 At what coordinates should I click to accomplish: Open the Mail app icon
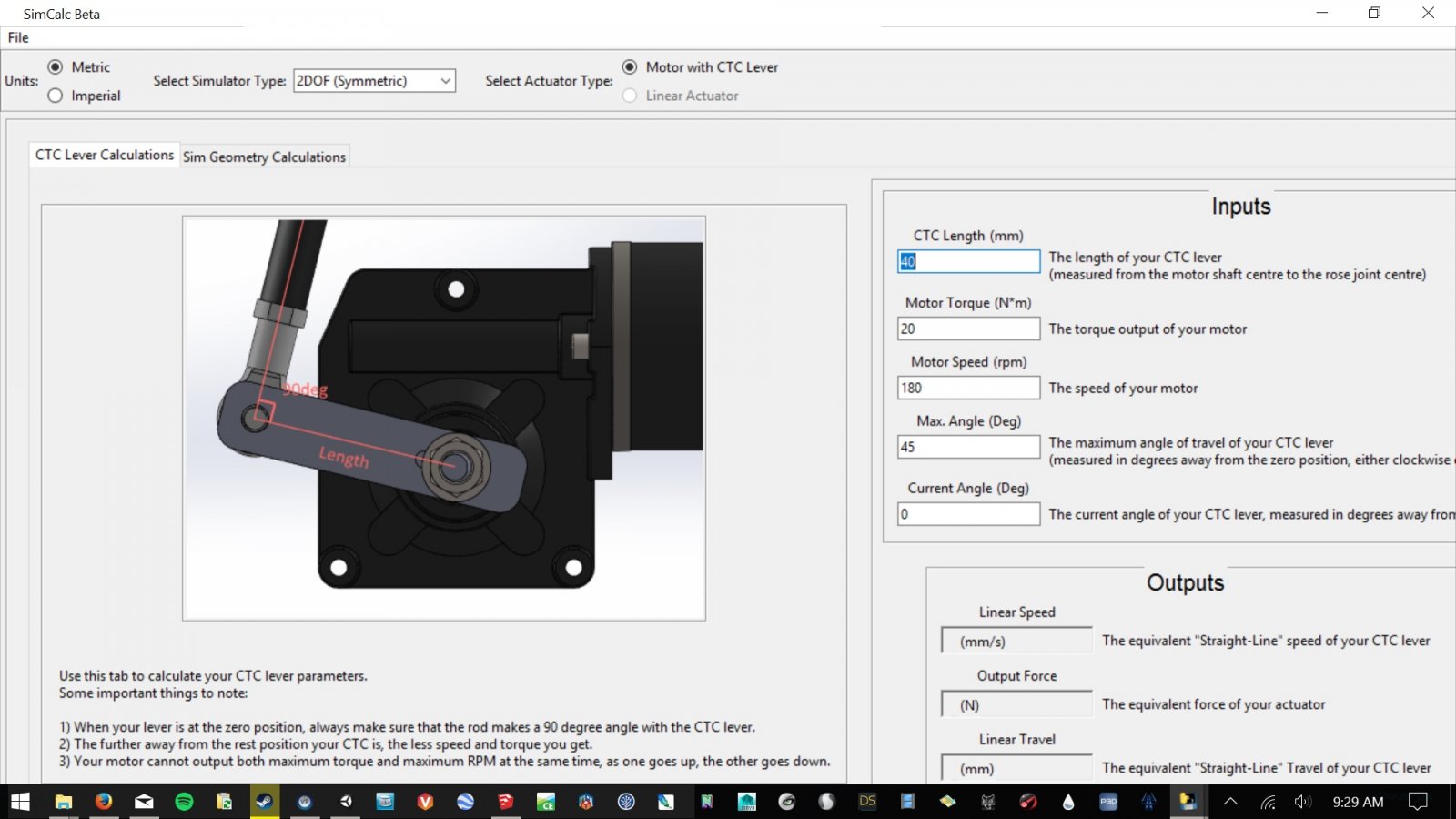pos(144,802)
